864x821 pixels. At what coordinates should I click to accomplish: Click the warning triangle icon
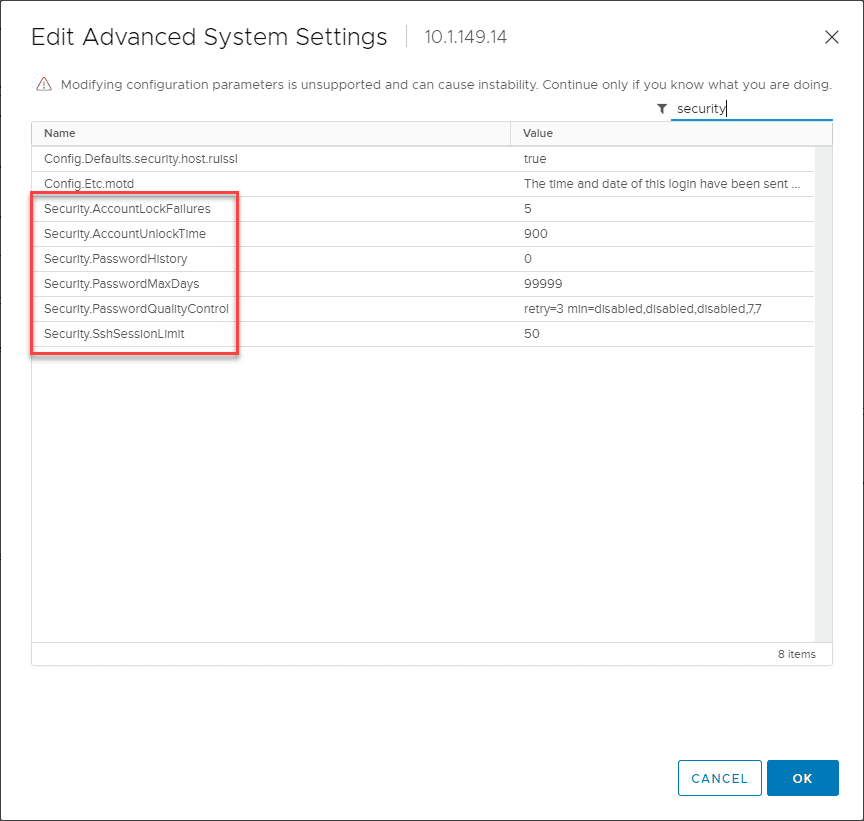coord(44,84)
